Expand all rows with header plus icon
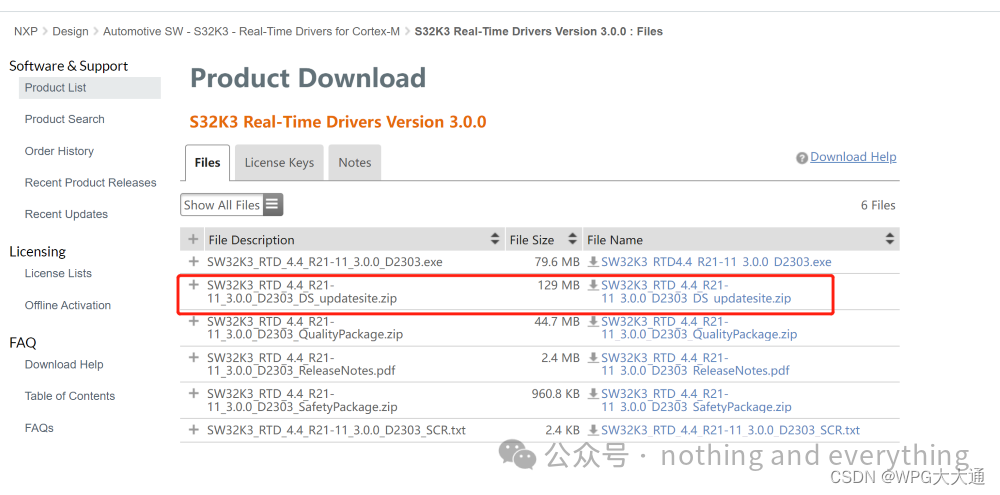 (193, 240)
